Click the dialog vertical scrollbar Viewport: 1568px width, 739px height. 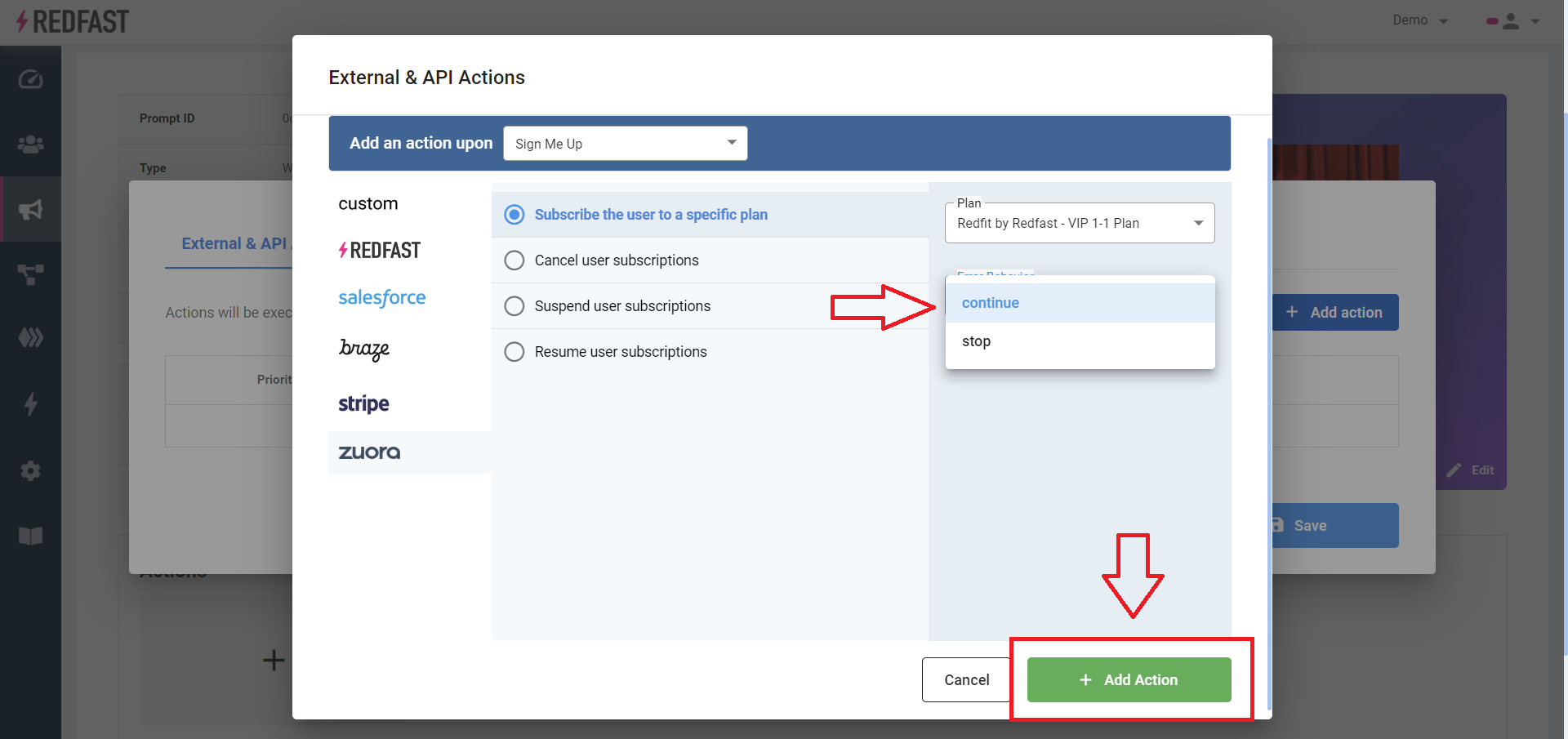coord(1268,425)
